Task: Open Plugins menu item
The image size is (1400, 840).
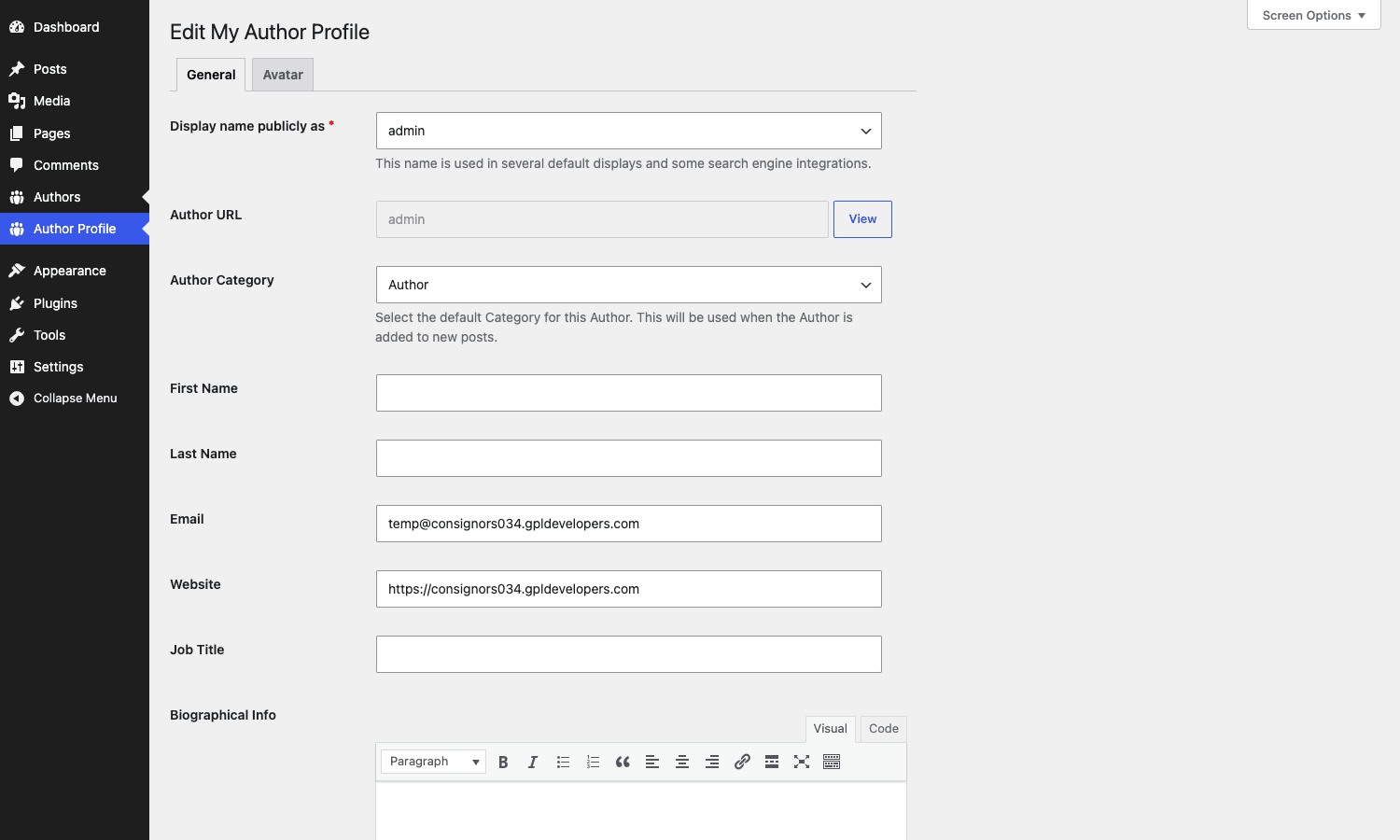Action: 75,303
